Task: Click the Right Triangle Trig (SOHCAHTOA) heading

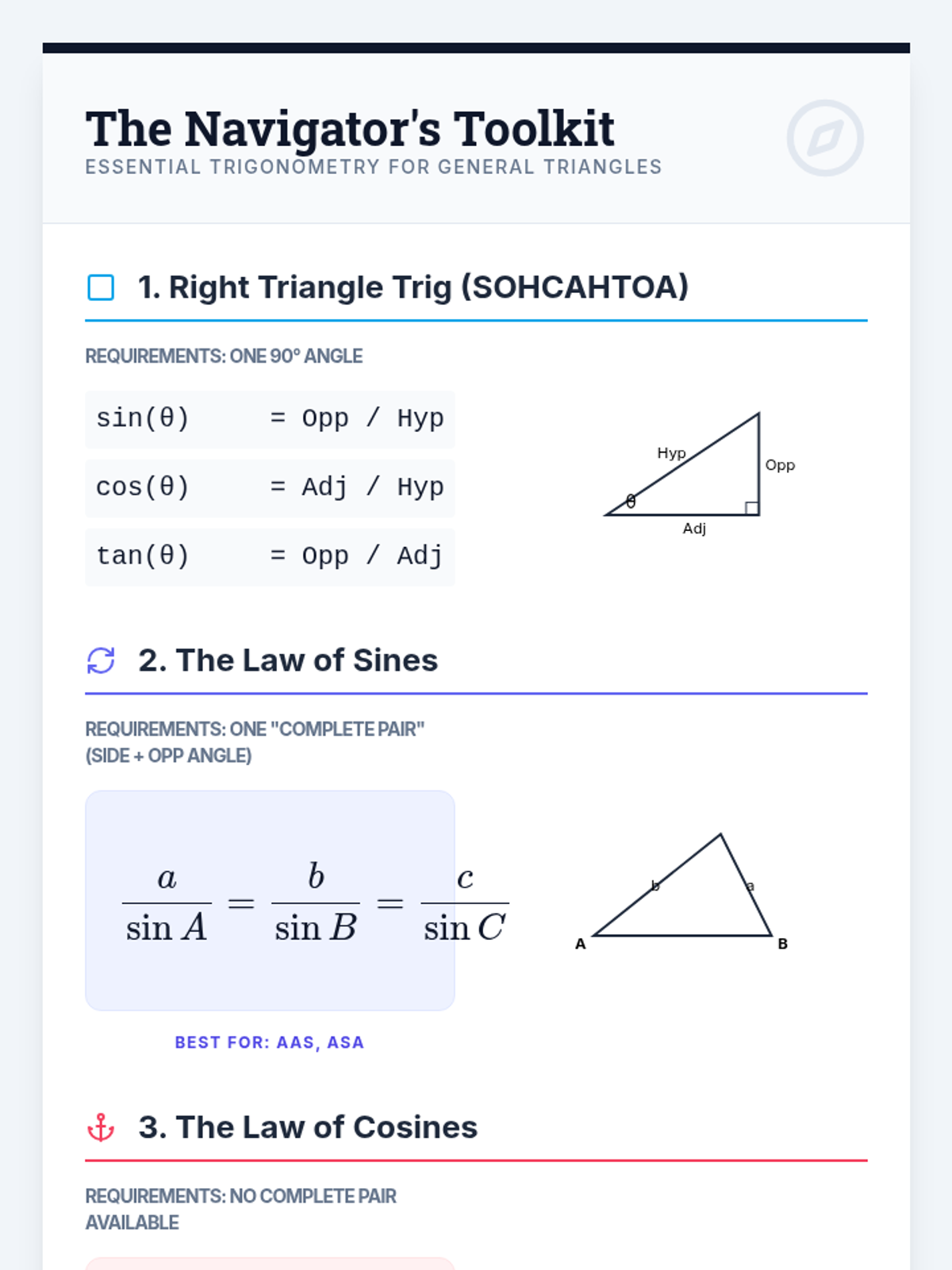Action: (x=413, y=287)
